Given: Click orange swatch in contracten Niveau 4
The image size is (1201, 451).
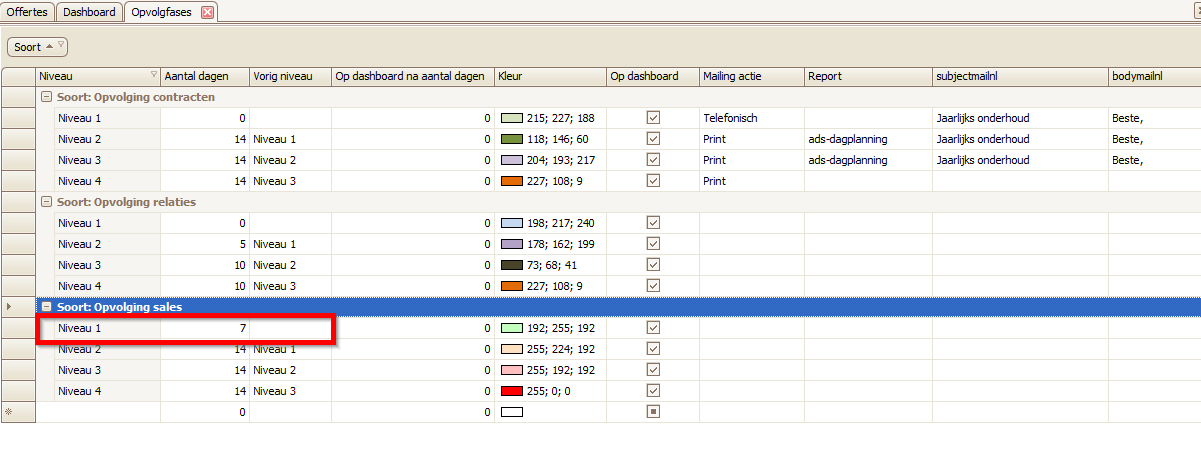Looking at the screenshot, I should point(512,181).
